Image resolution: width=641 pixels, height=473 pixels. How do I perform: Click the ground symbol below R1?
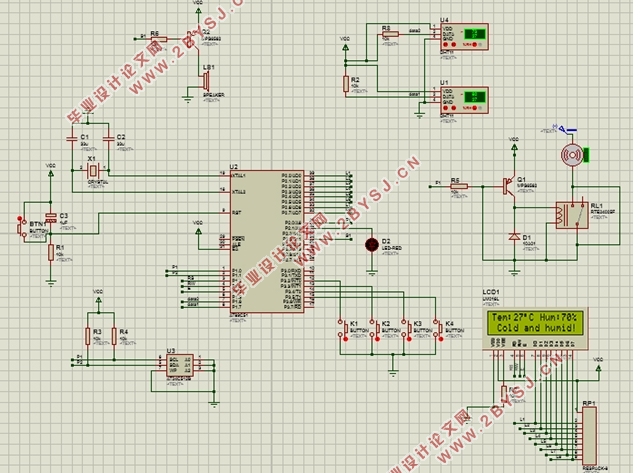coord(51,282)
